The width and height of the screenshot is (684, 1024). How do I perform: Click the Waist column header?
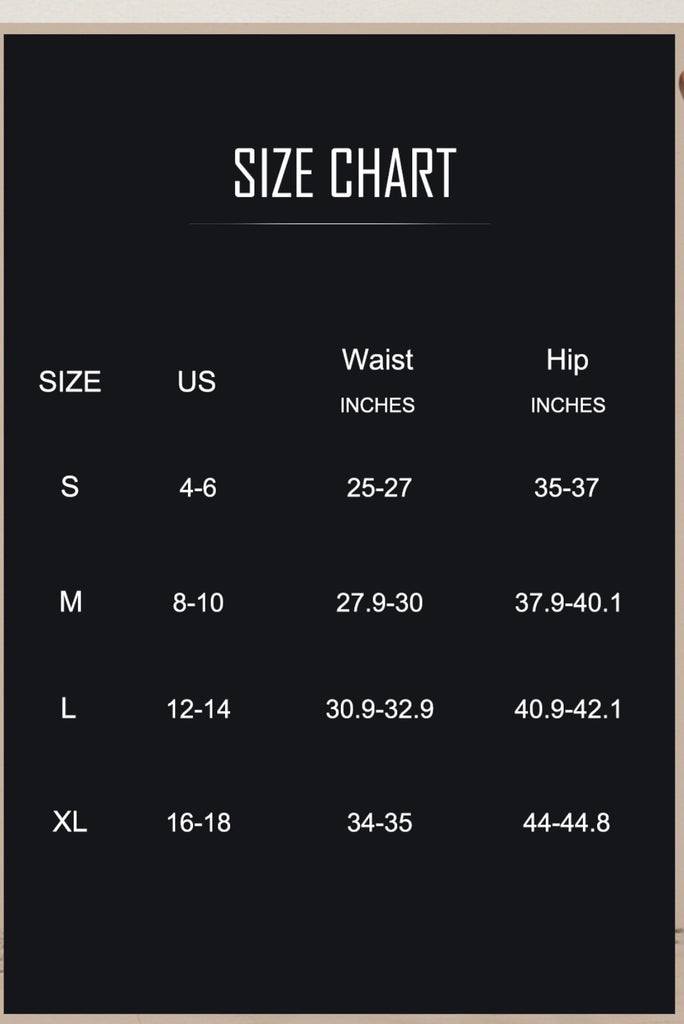[x=378, y=360]
